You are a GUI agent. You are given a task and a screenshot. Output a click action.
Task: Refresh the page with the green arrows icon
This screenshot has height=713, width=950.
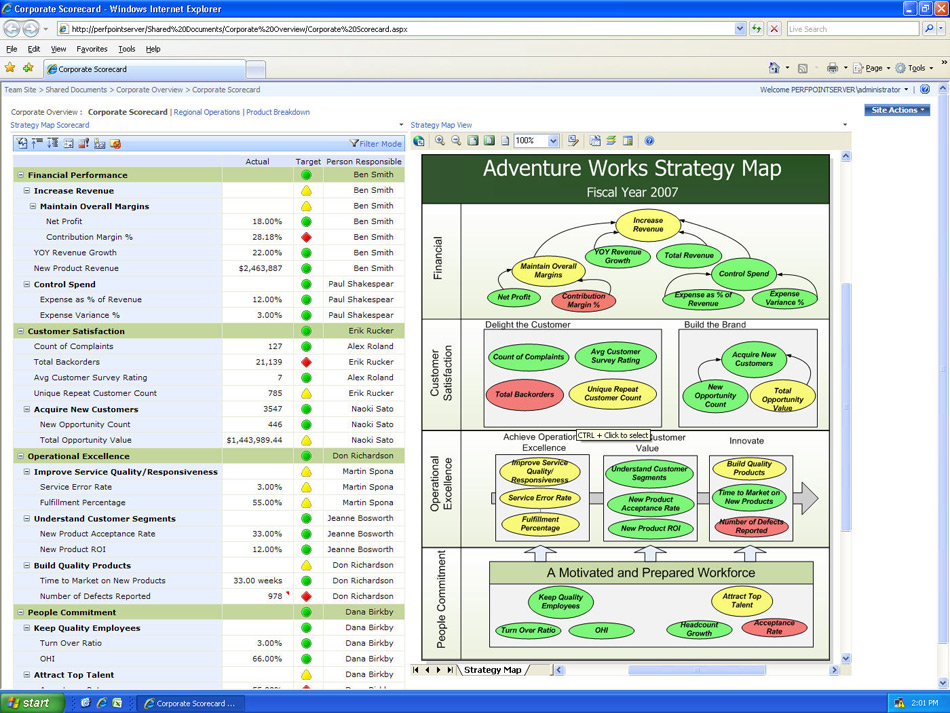pos(756,28)
